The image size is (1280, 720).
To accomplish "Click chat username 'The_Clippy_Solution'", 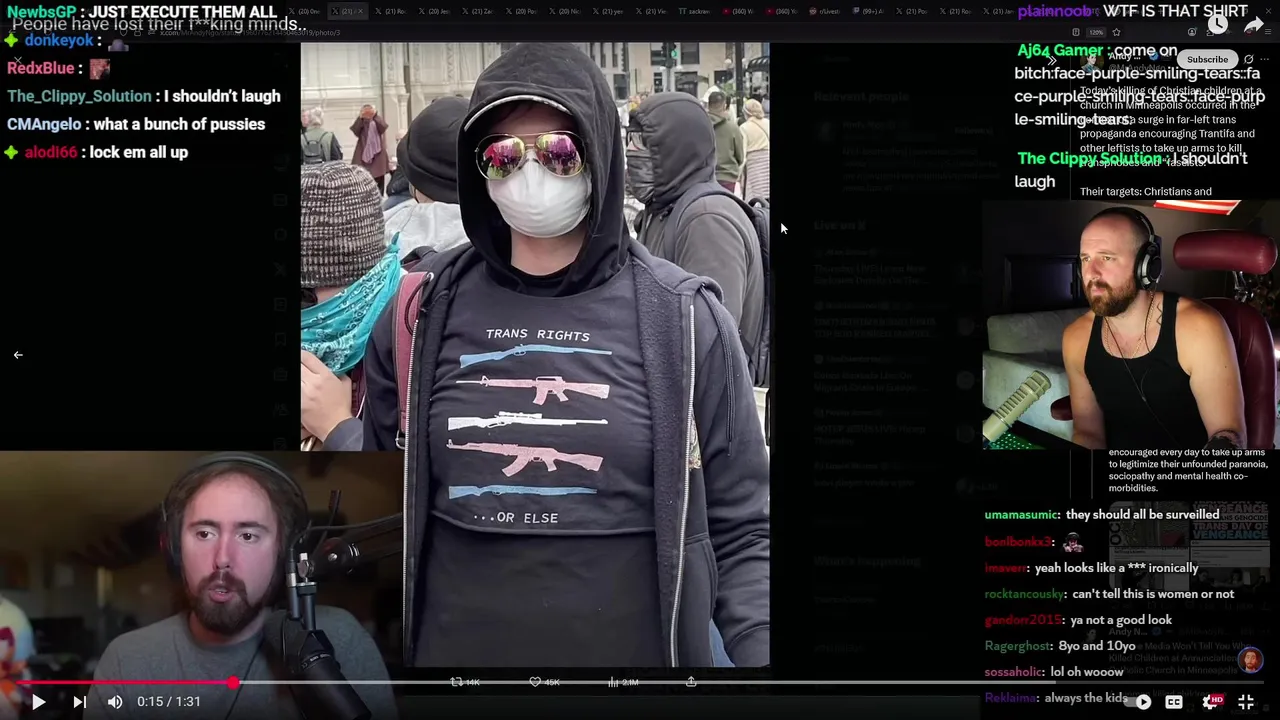I will pos(79,96).
